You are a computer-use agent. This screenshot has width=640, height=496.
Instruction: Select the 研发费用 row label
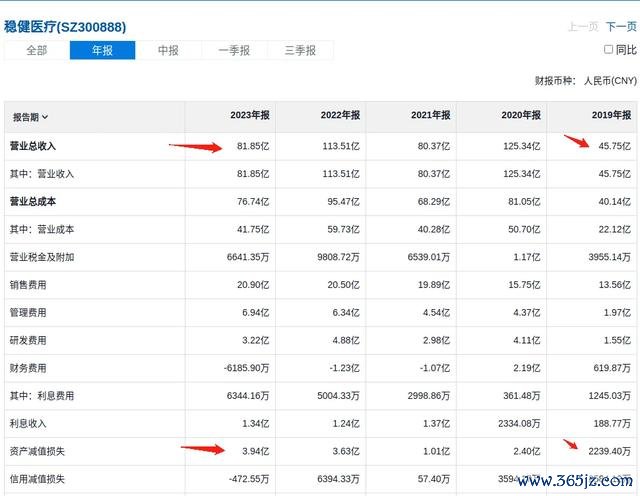pyautogui.click(x=28, y=340)
